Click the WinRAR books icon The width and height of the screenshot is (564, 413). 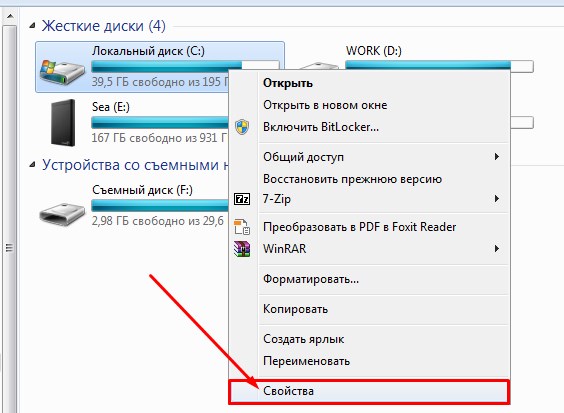242,249
